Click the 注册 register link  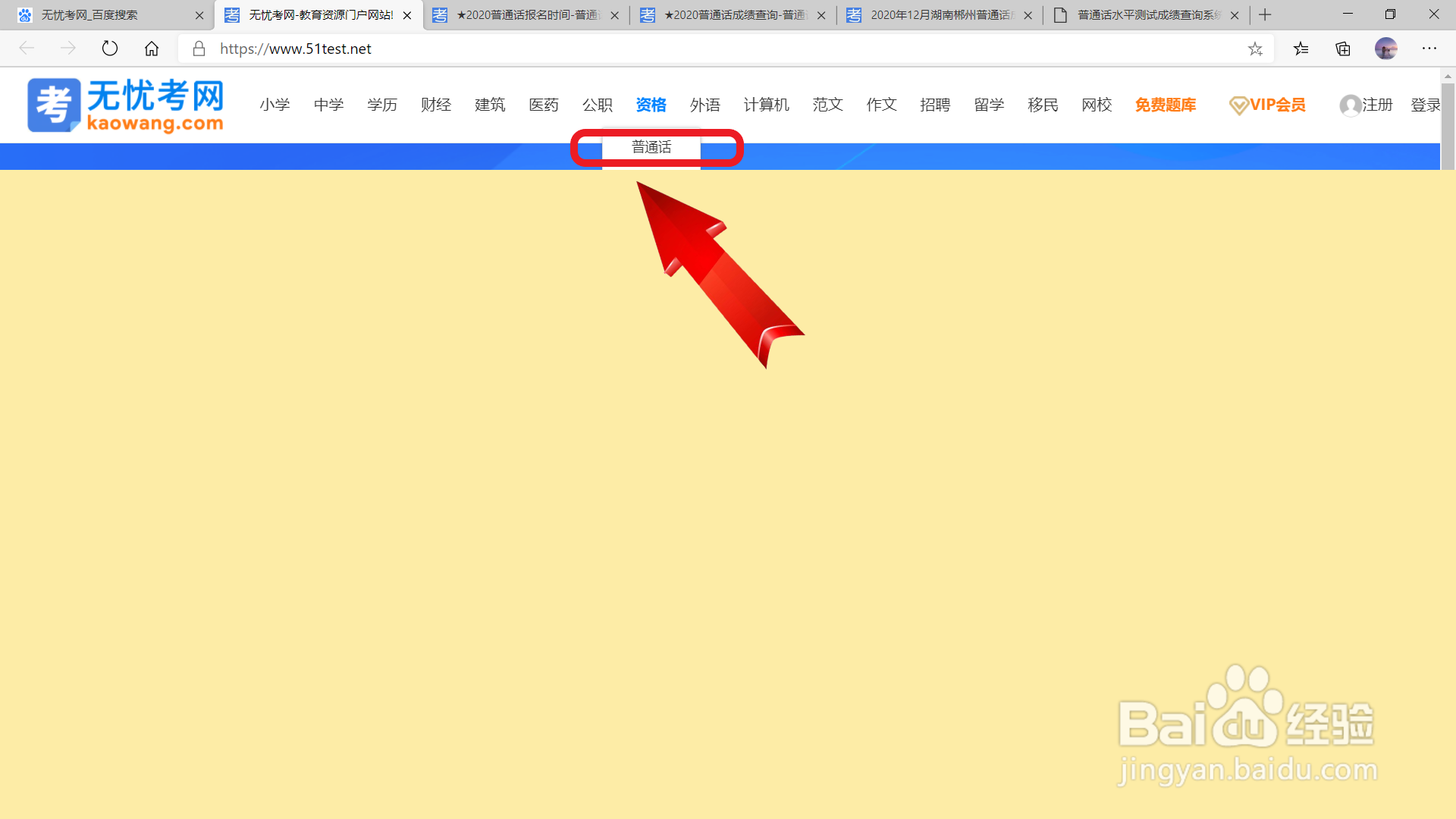(x=1376, y=105)
